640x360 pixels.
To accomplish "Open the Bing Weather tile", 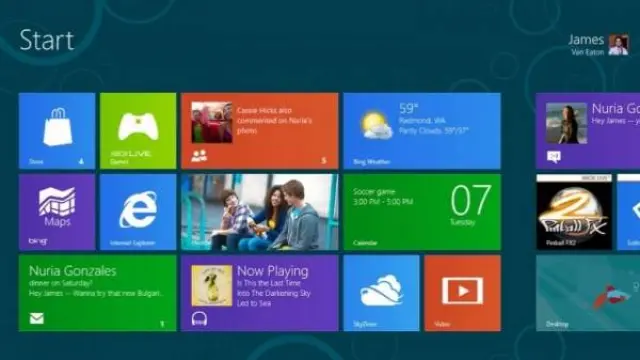I will tap(422, 131).
